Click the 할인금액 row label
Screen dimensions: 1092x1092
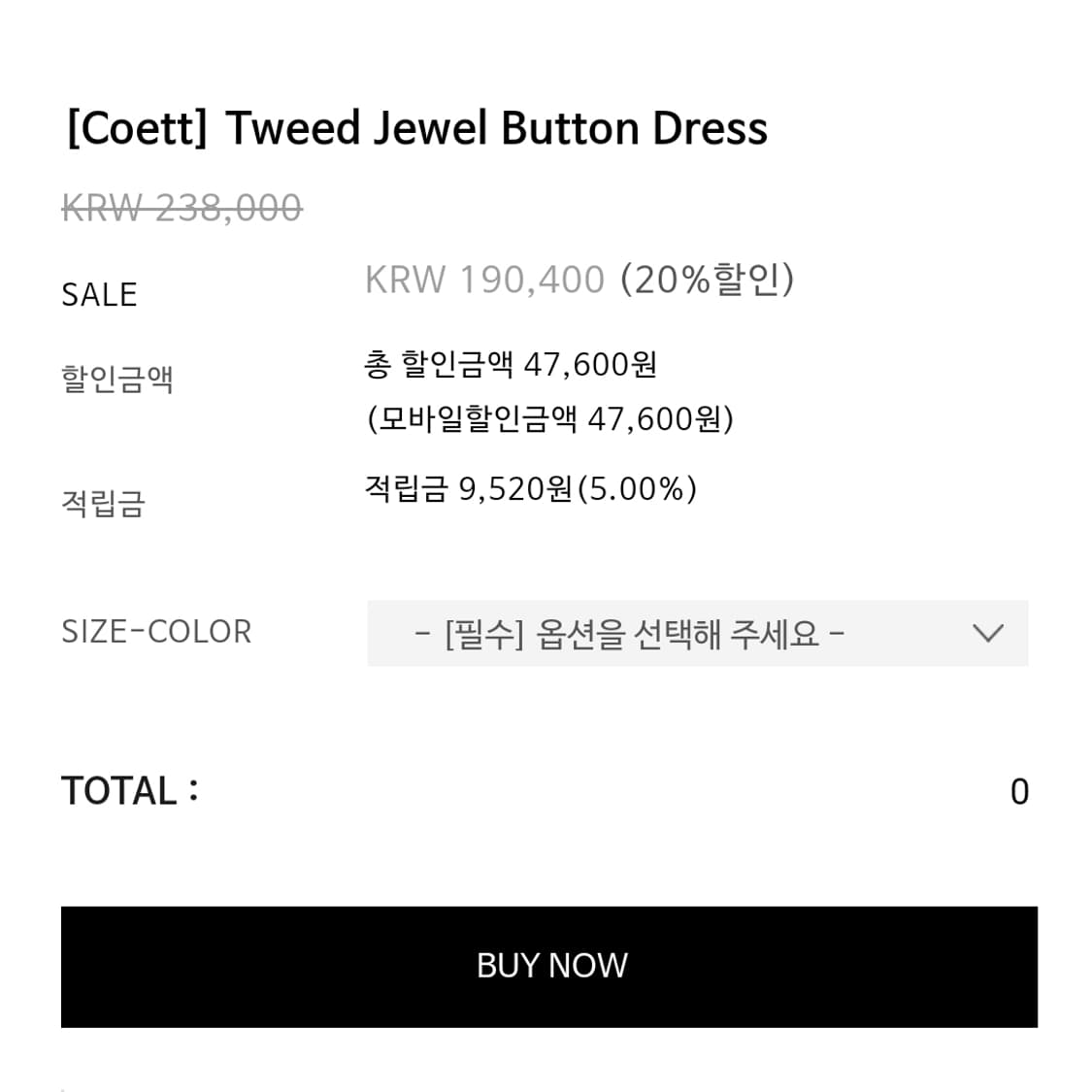(x=117, y=378)
